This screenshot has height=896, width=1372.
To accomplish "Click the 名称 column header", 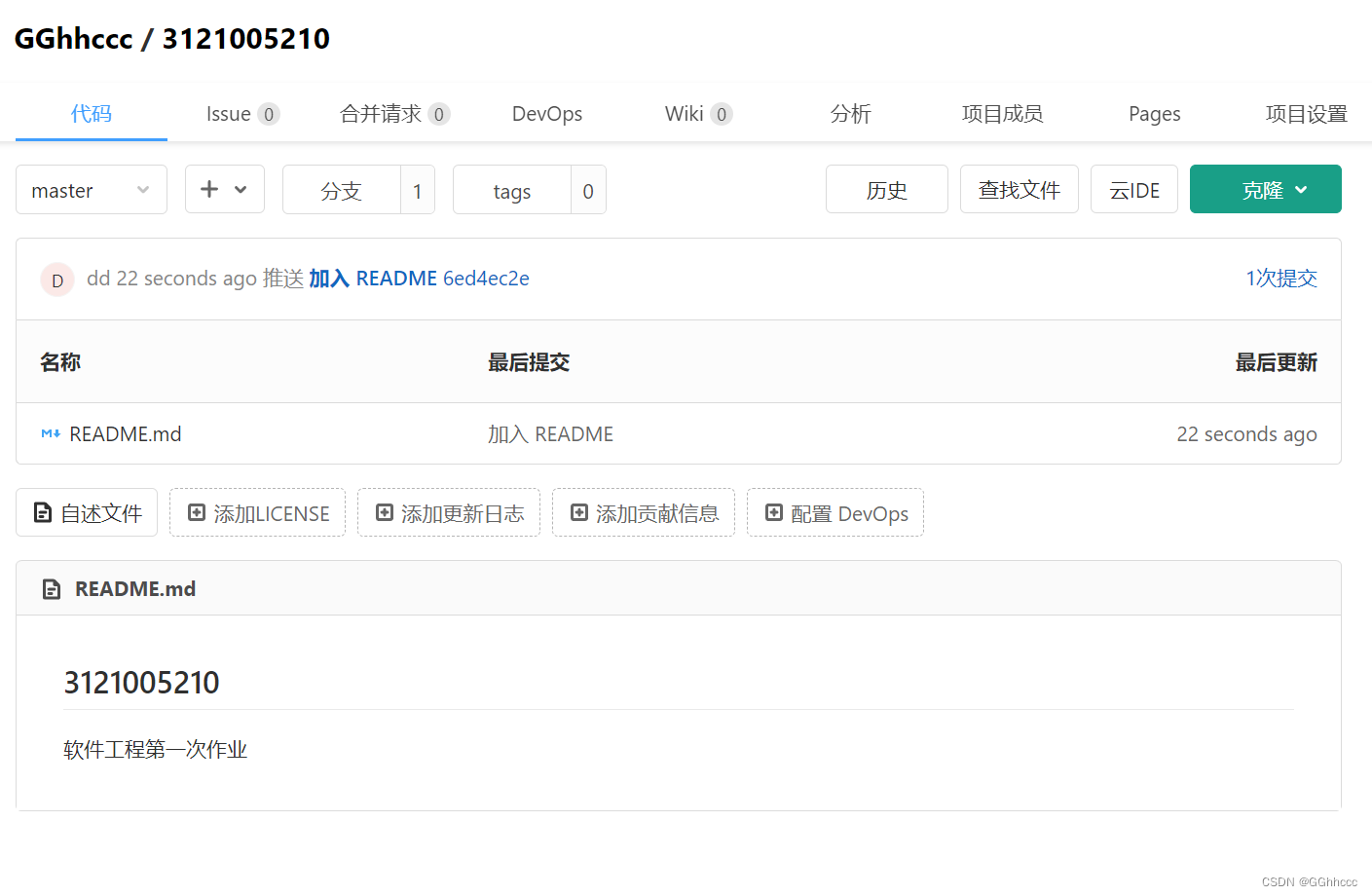I will 60,362.
